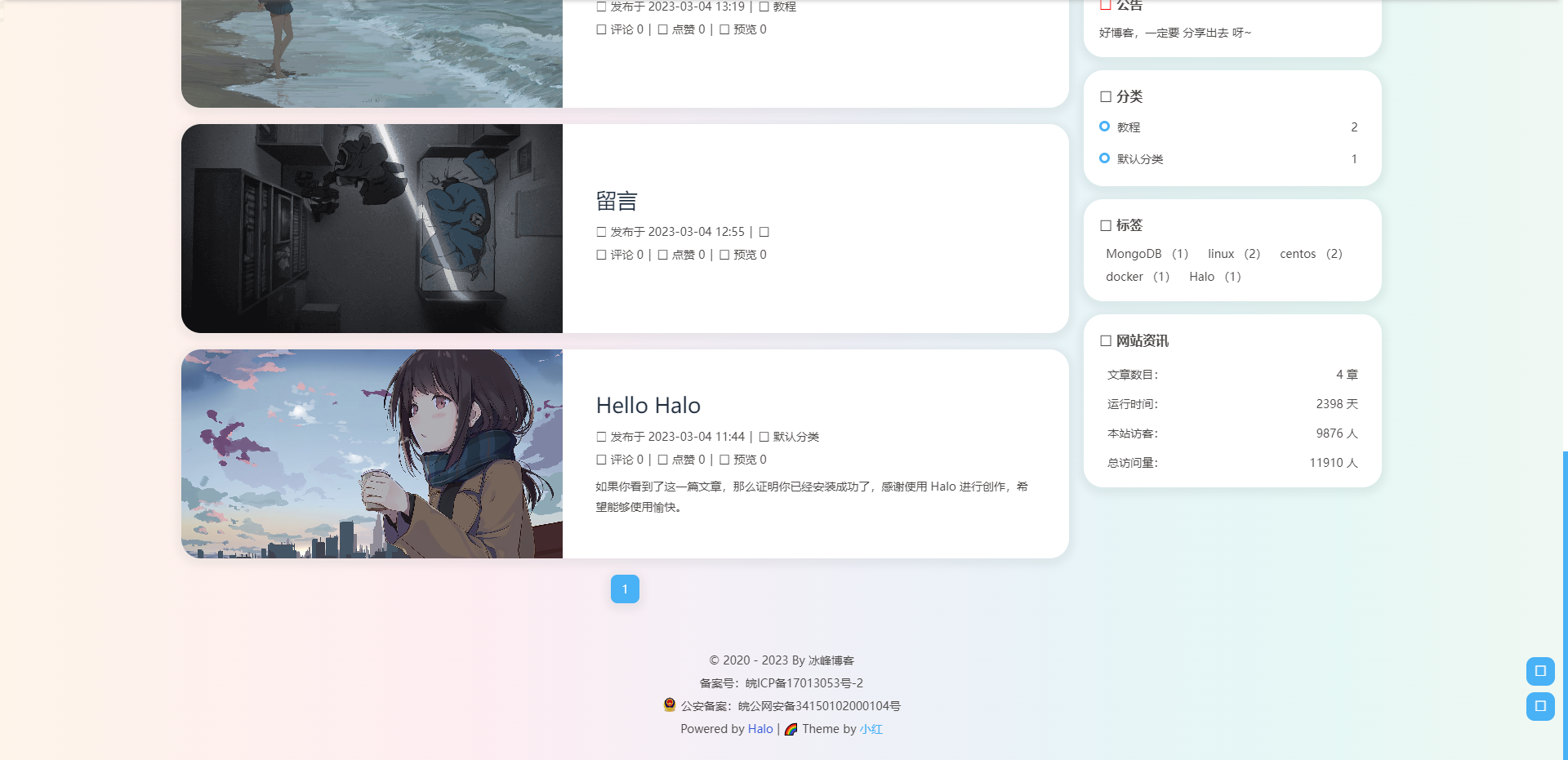Click the MongoDB tag in sidebar

[1134, 253]
